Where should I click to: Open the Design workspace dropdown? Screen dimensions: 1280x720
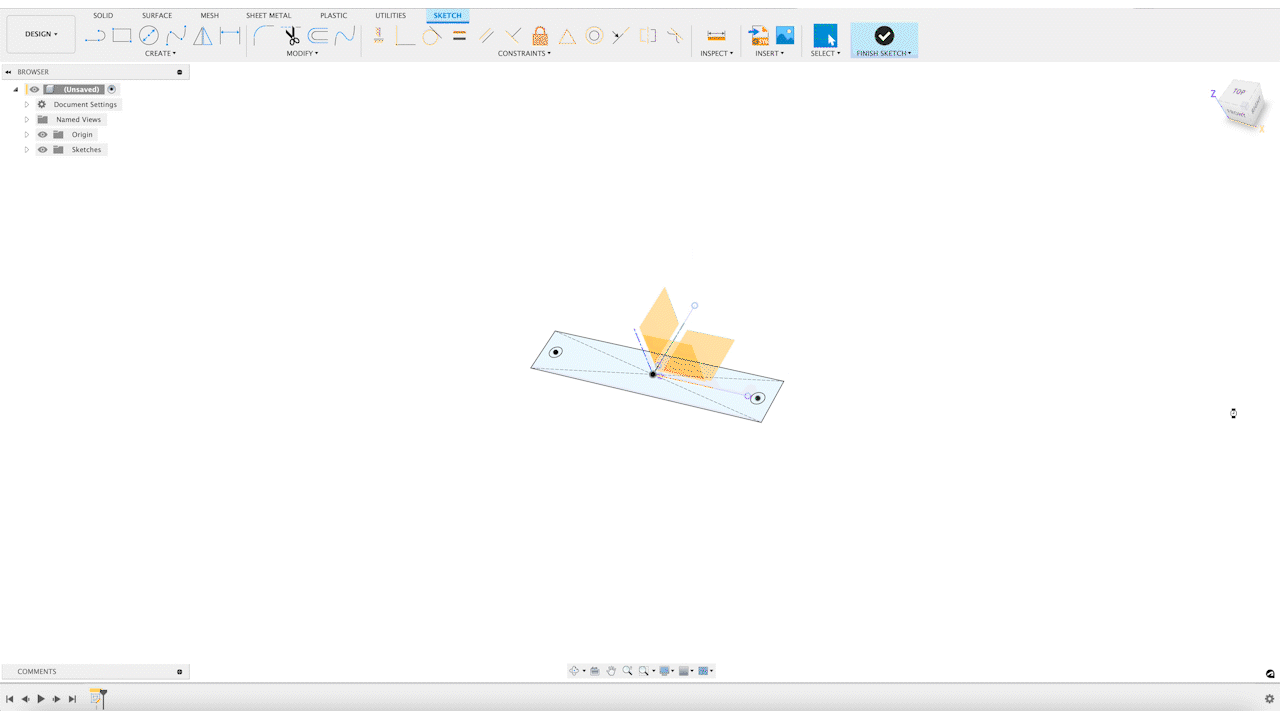41,34
